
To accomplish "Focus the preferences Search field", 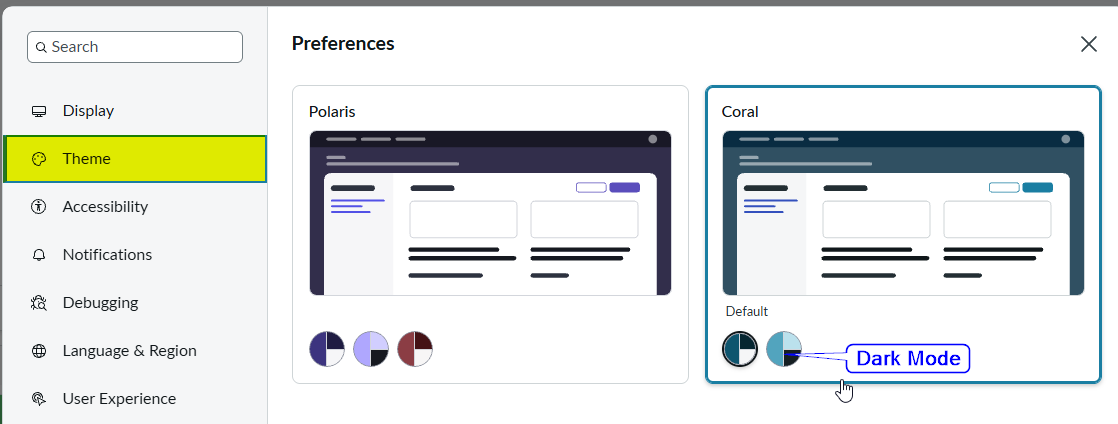I will coord(142,47).
